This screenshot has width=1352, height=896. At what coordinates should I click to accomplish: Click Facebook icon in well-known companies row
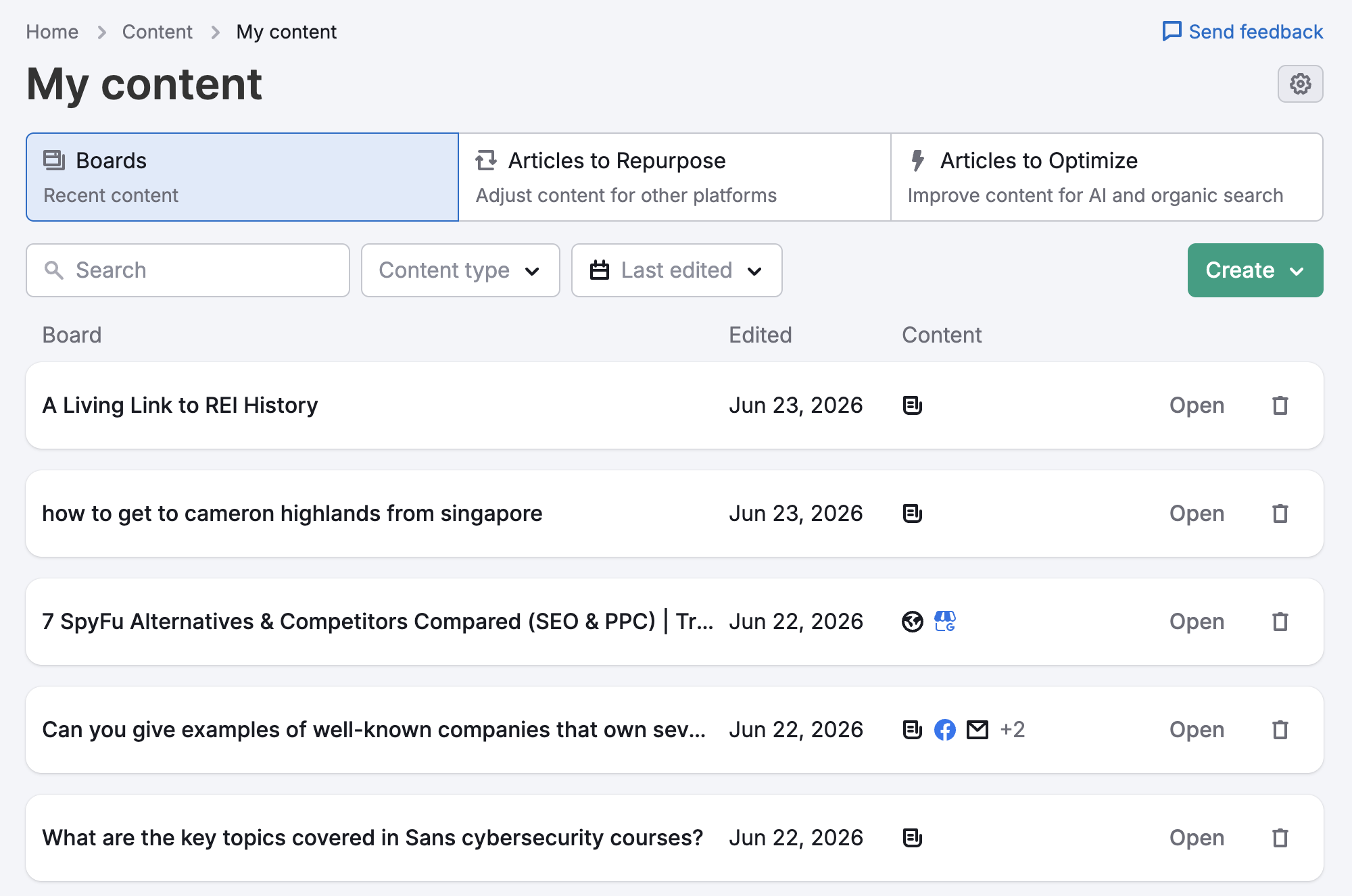[945, 730]
